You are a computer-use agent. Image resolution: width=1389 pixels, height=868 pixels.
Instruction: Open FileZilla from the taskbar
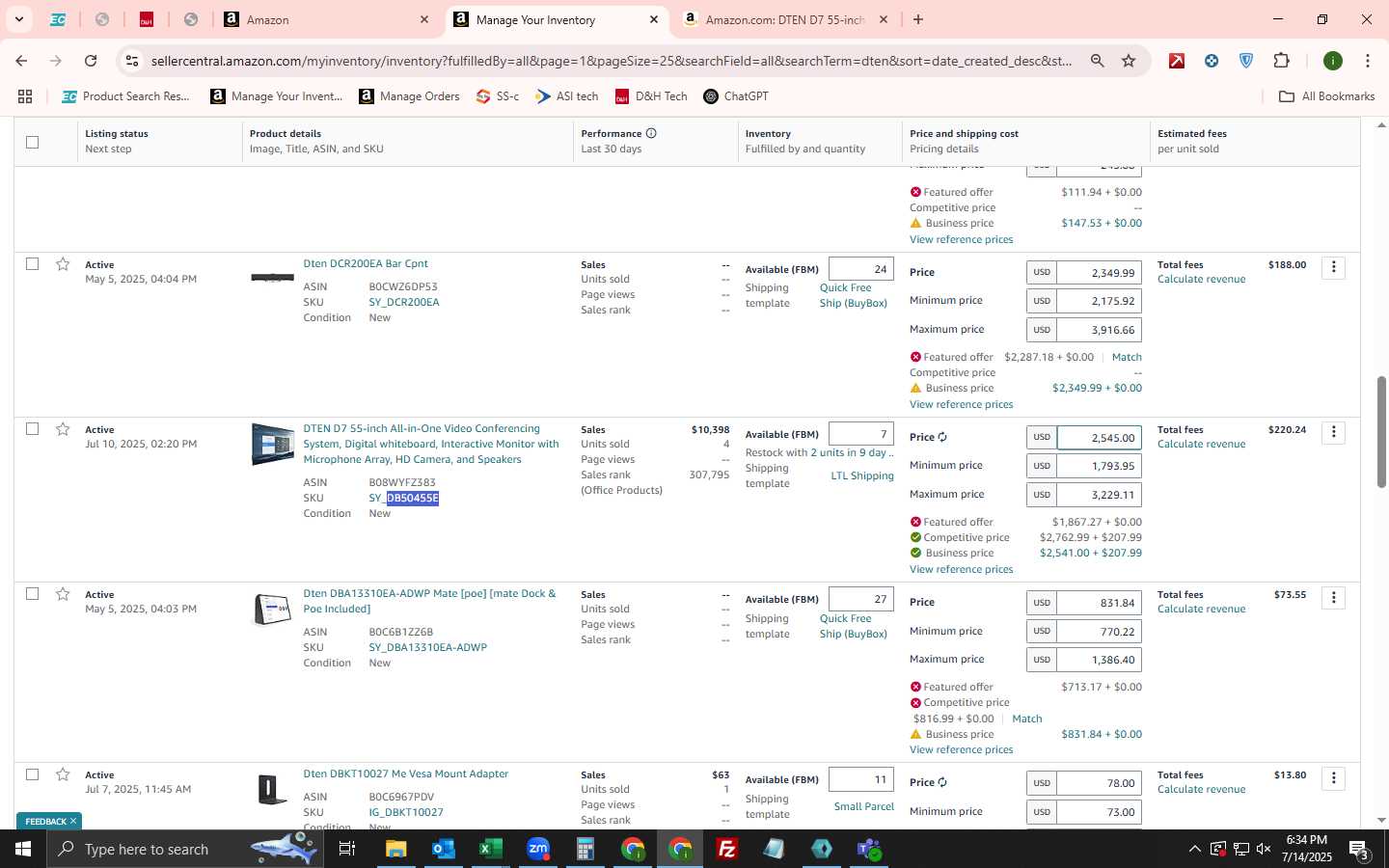tap(727, 849)
